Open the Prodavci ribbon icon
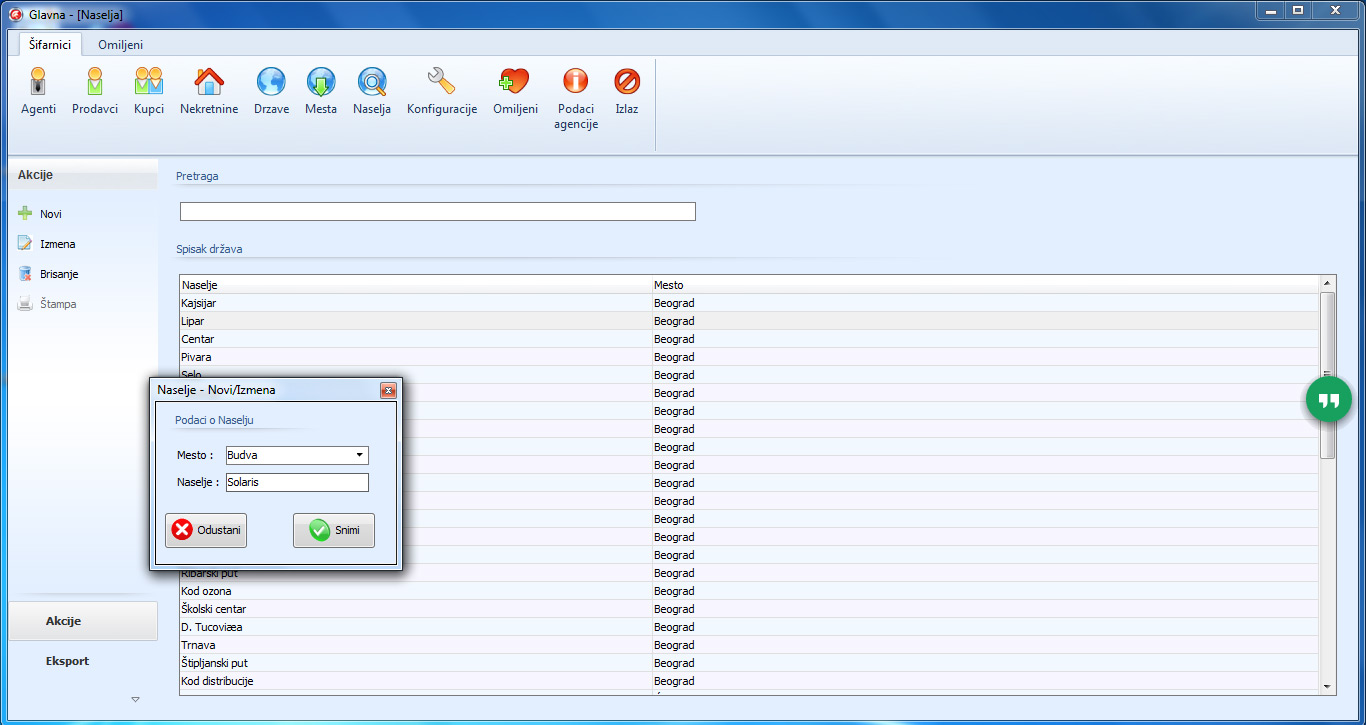The width and height of the screenshot is (1366, 725). 95,82
